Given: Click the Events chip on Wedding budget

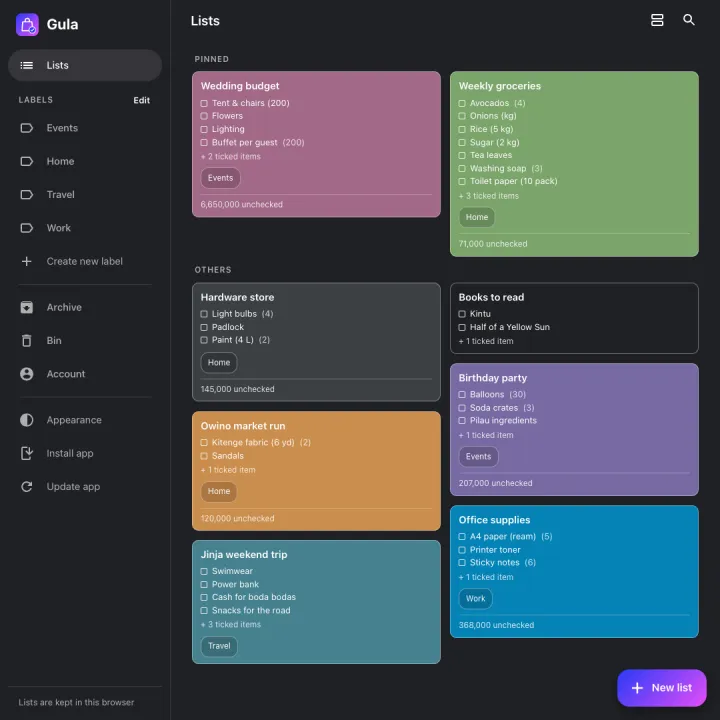Looking at the screenshot, I should pos(220,178).
